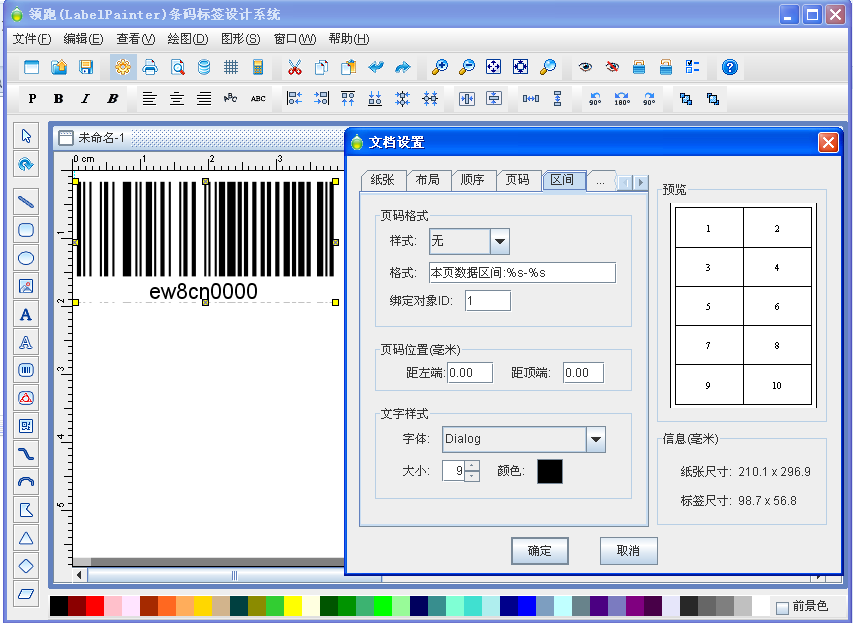The width and height of the screenshot is (853, 623).
Task: Open the 绘图(D) menu
Action: (x=188, y=39)
